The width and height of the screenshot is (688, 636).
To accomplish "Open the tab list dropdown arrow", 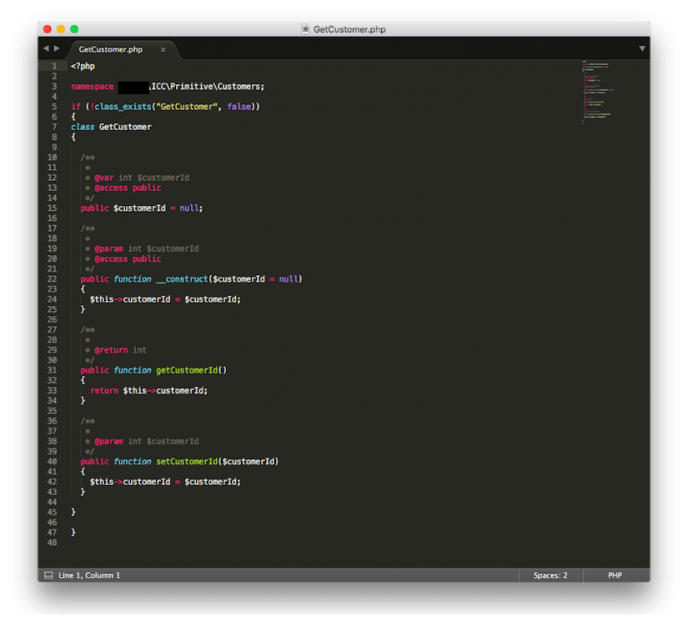I will [x=642, y=49].
